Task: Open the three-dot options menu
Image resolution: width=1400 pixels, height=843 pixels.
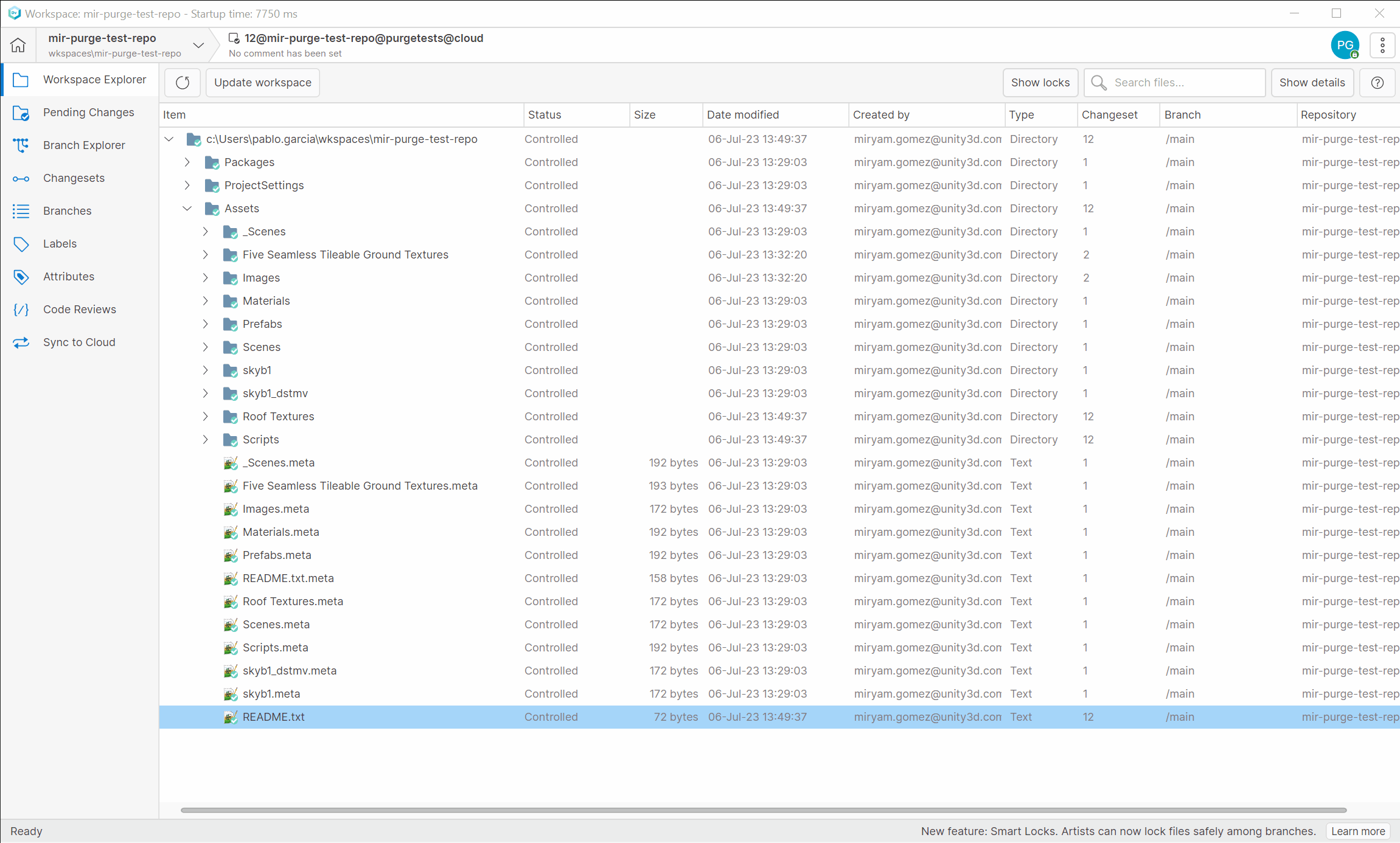Action: pos(1382,45)
